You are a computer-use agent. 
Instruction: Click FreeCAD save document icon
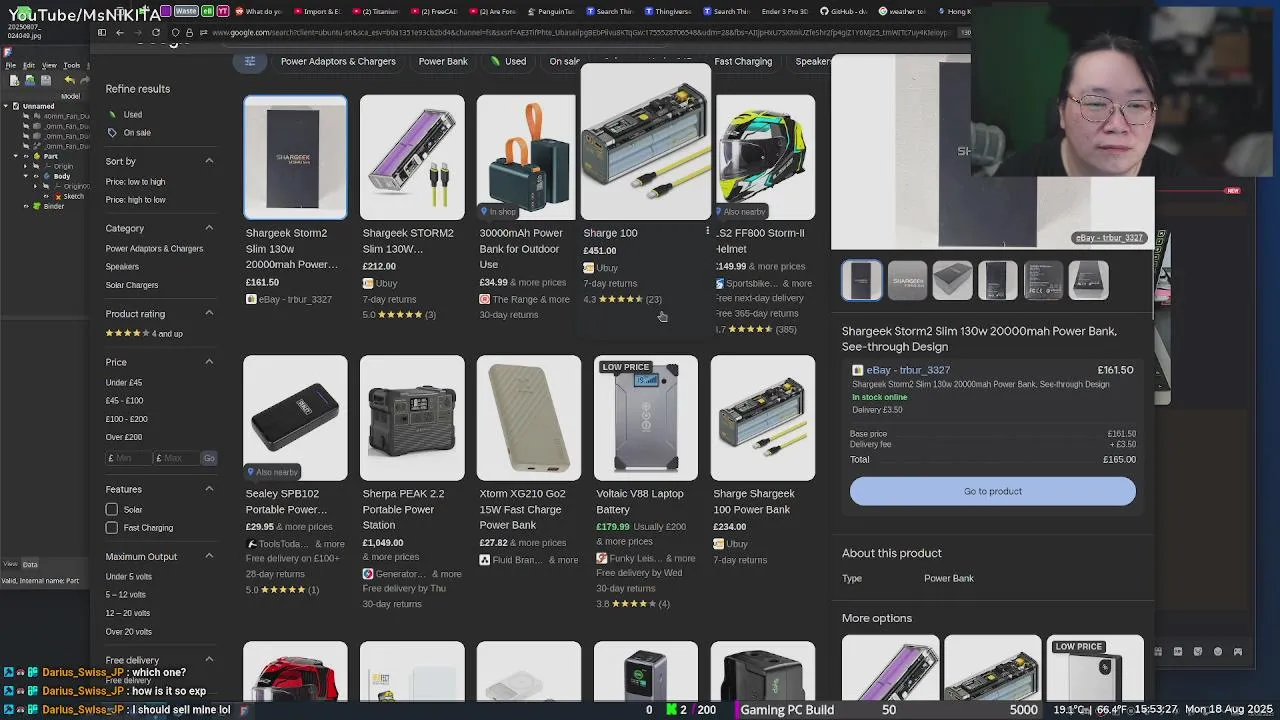click(46, 80)
